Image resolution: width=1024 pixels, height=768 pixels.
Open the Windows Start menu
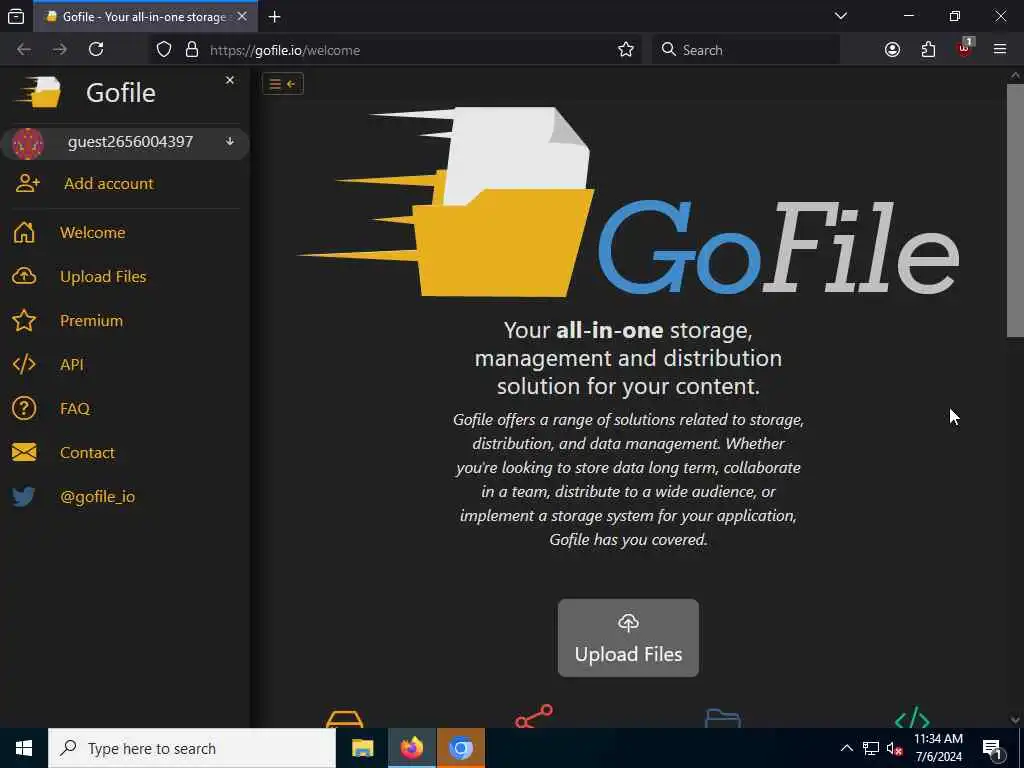(24, 748)
